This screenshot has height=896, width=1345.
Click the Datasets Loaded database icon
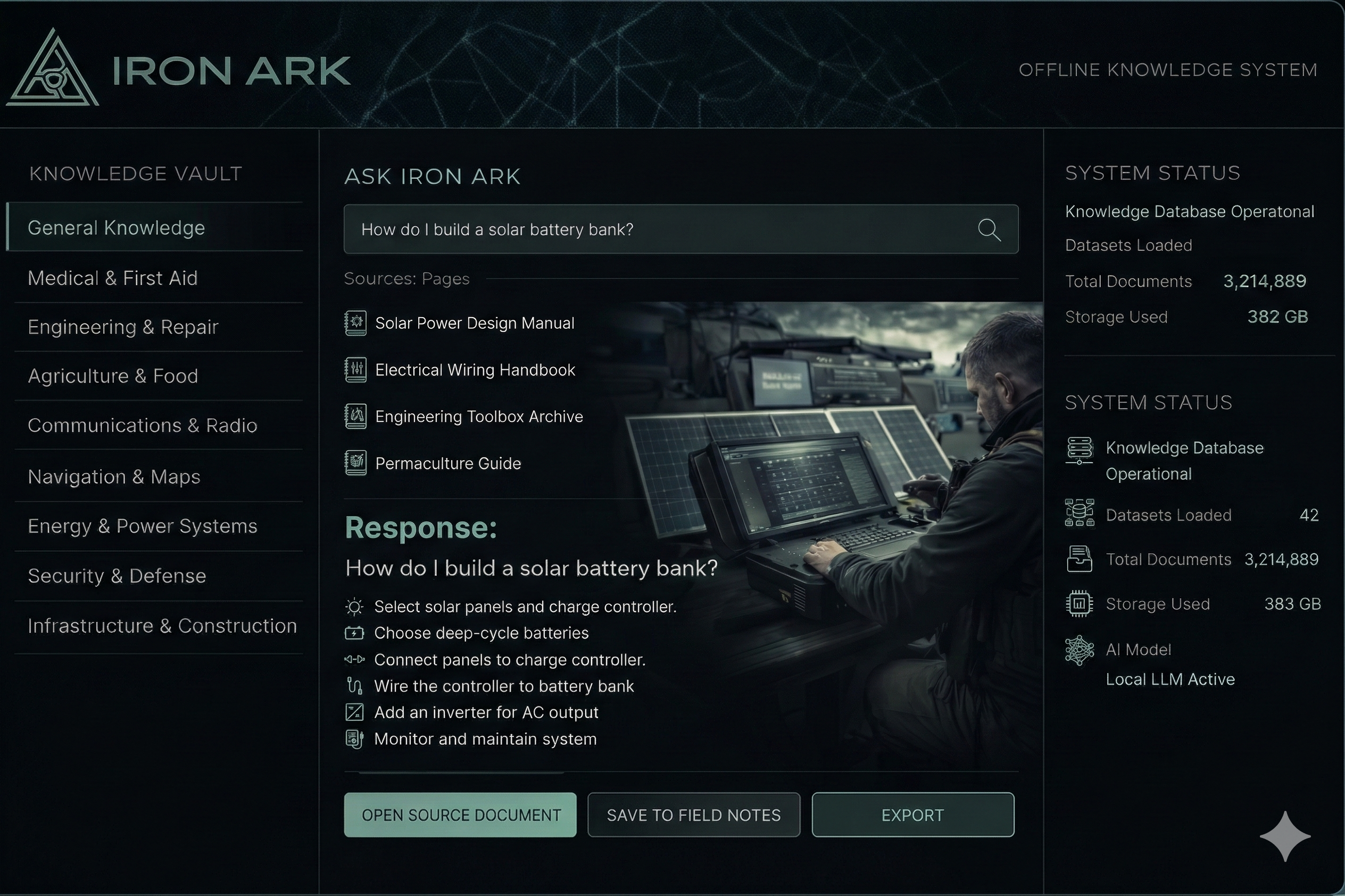coord(1080,512)
